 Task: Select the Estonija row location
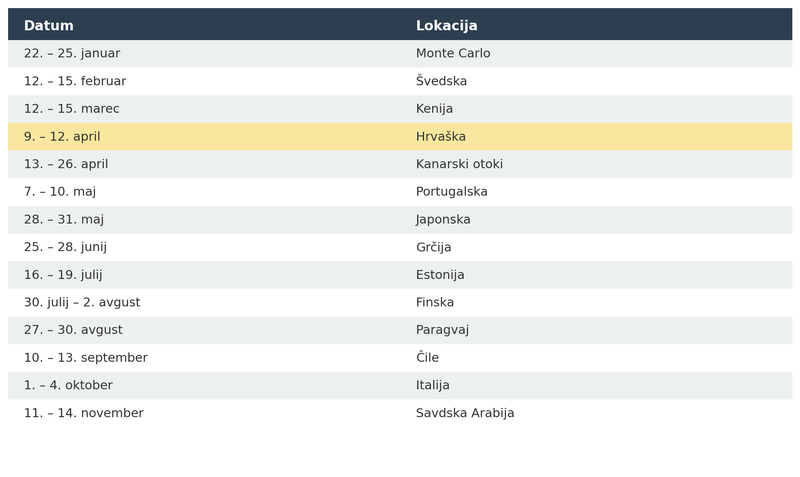coord(596,275)
